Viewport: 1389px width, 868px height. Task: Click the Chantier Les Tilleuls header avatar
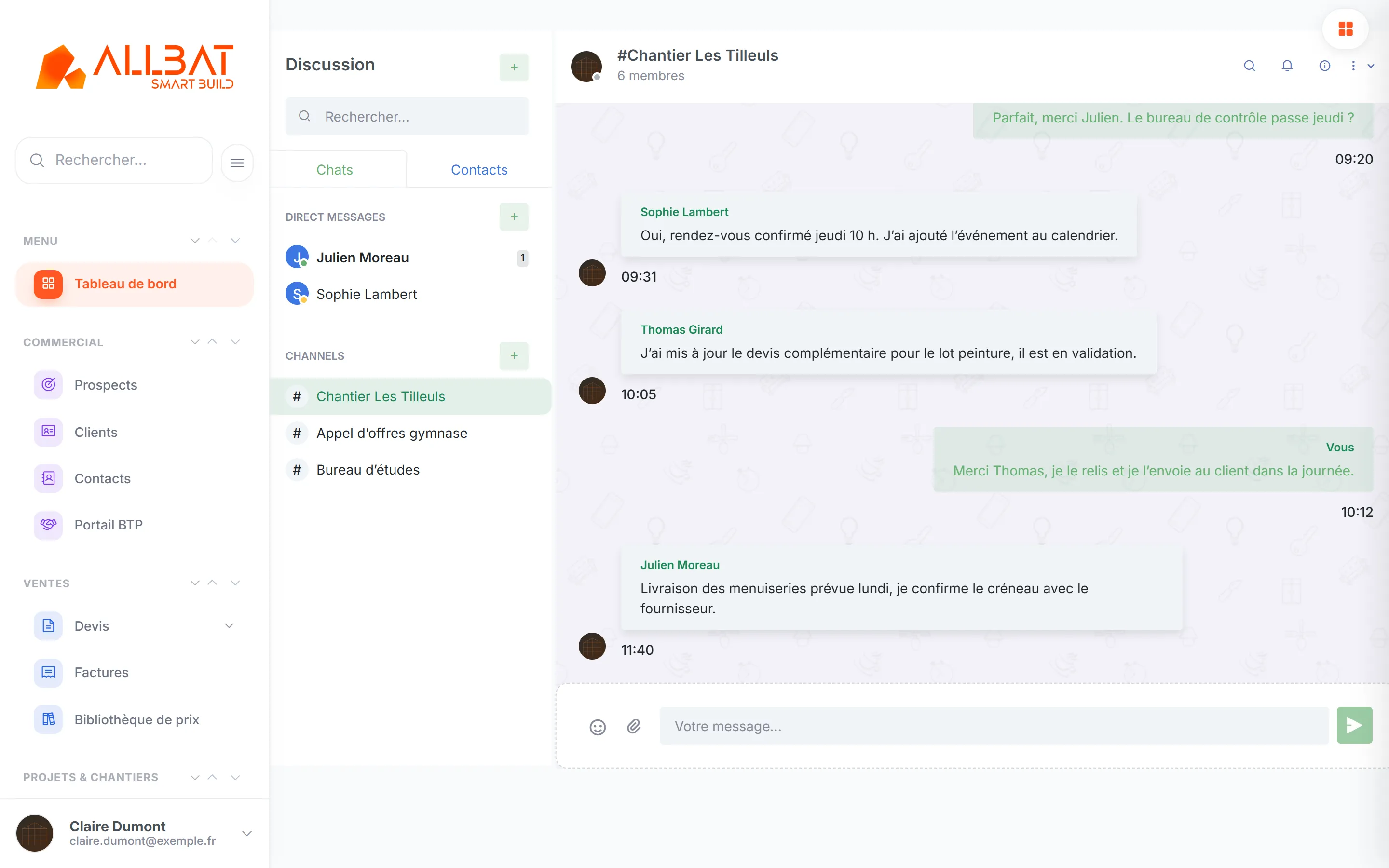pyautogui.click(x=586, y=66)
